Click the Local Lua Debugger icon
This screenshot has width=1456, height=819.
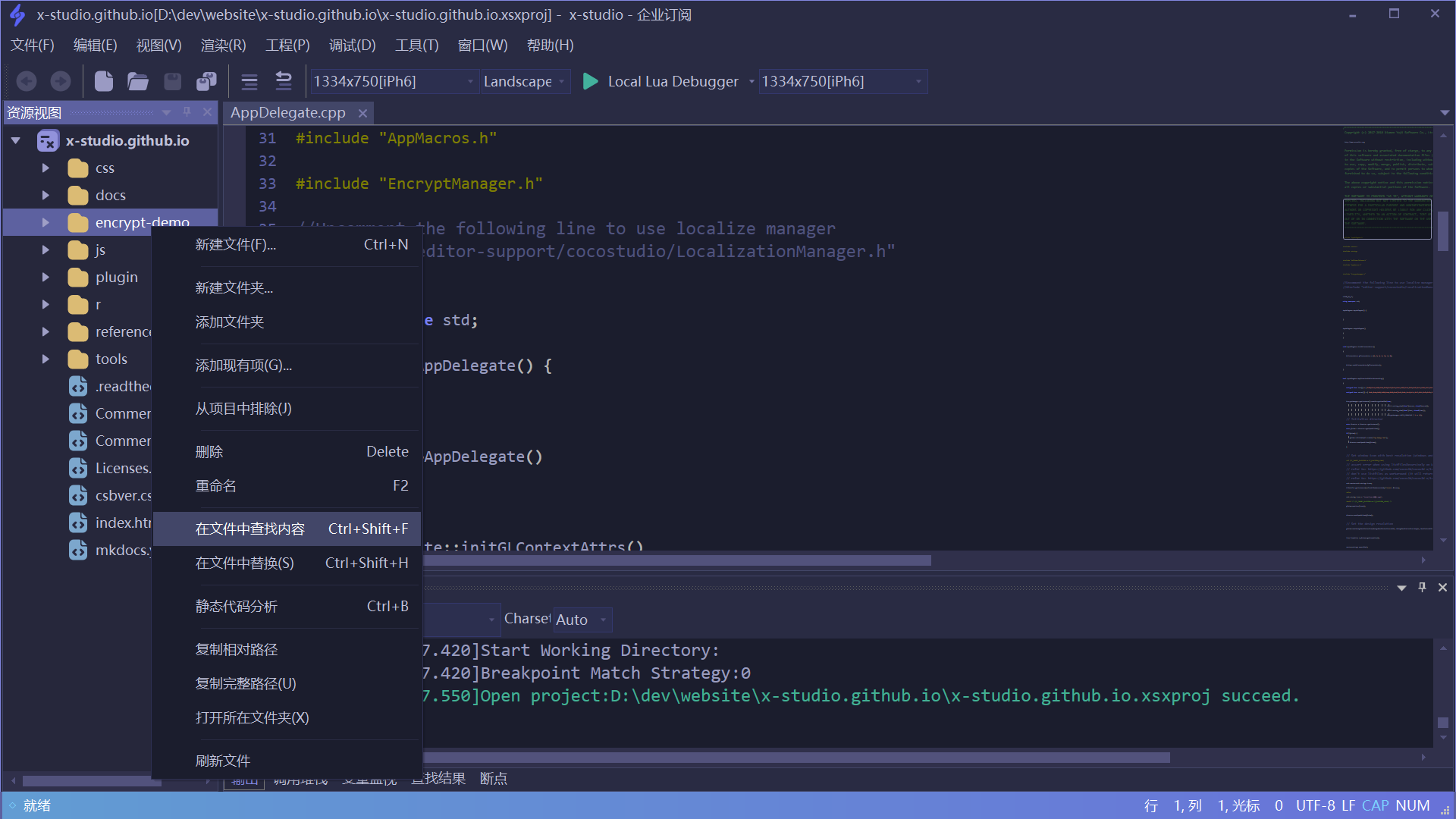[591, 81]
